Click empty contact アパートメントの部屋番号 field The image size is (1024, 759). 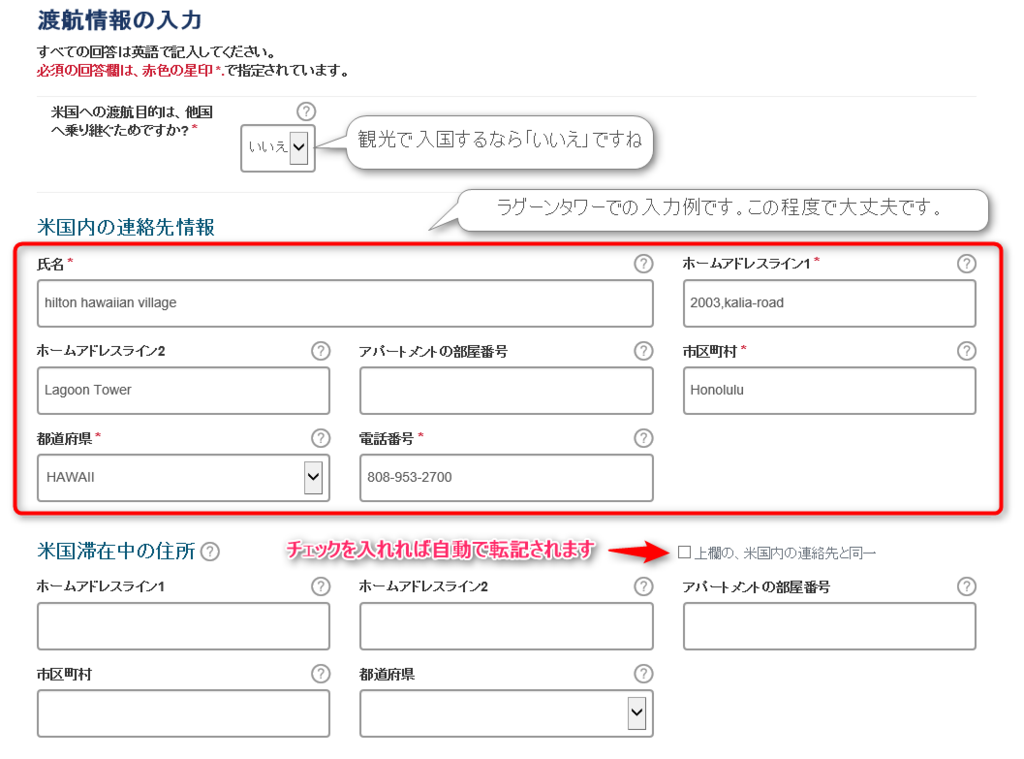(506, 390)
